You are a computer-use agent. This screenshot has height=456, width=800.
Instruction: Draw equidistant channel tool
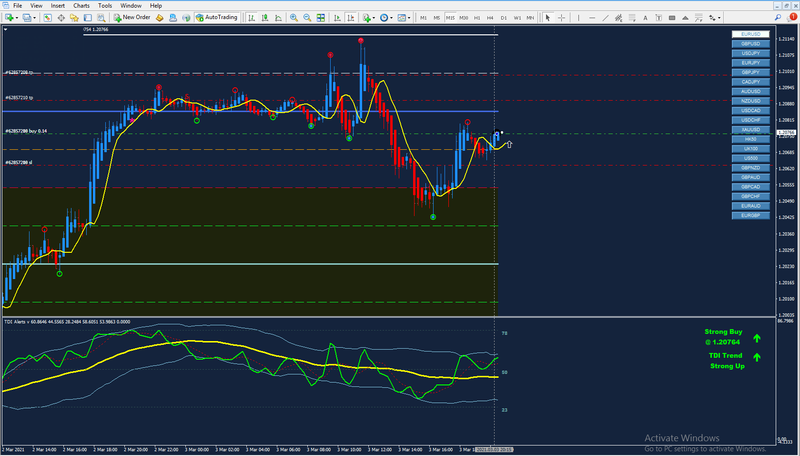point(618,18)
